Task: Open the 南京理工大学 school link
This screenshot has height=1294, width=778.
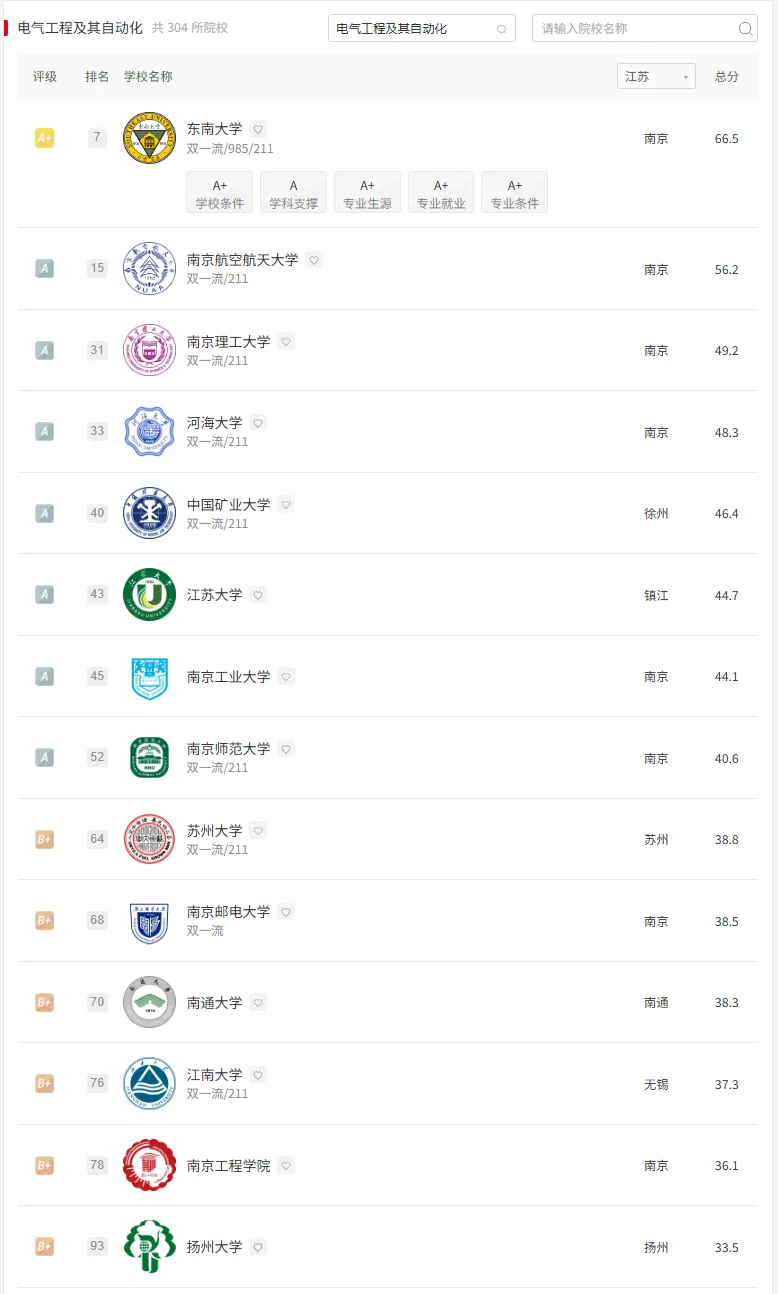Action: point(228,342)
